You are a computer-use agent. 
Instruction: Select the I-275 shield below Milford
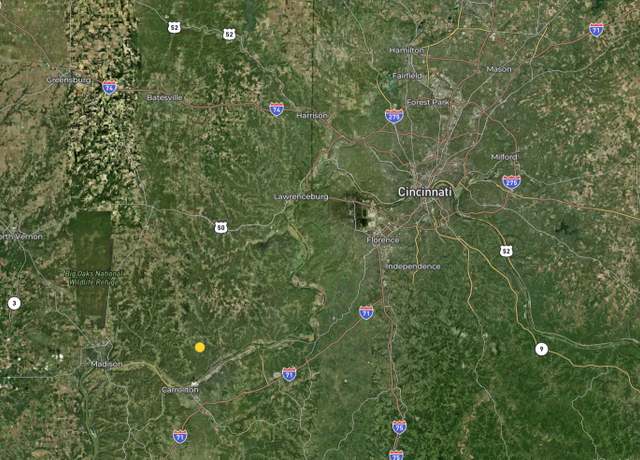click(511, 182)
